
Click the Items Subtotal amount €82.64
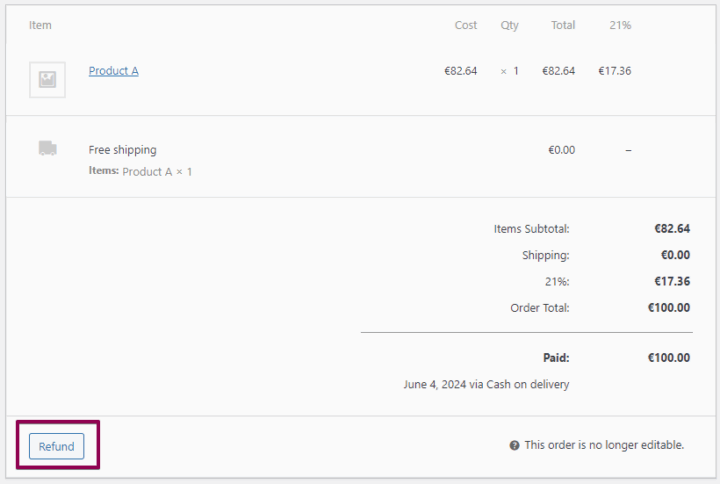click(x=671, y=229)
